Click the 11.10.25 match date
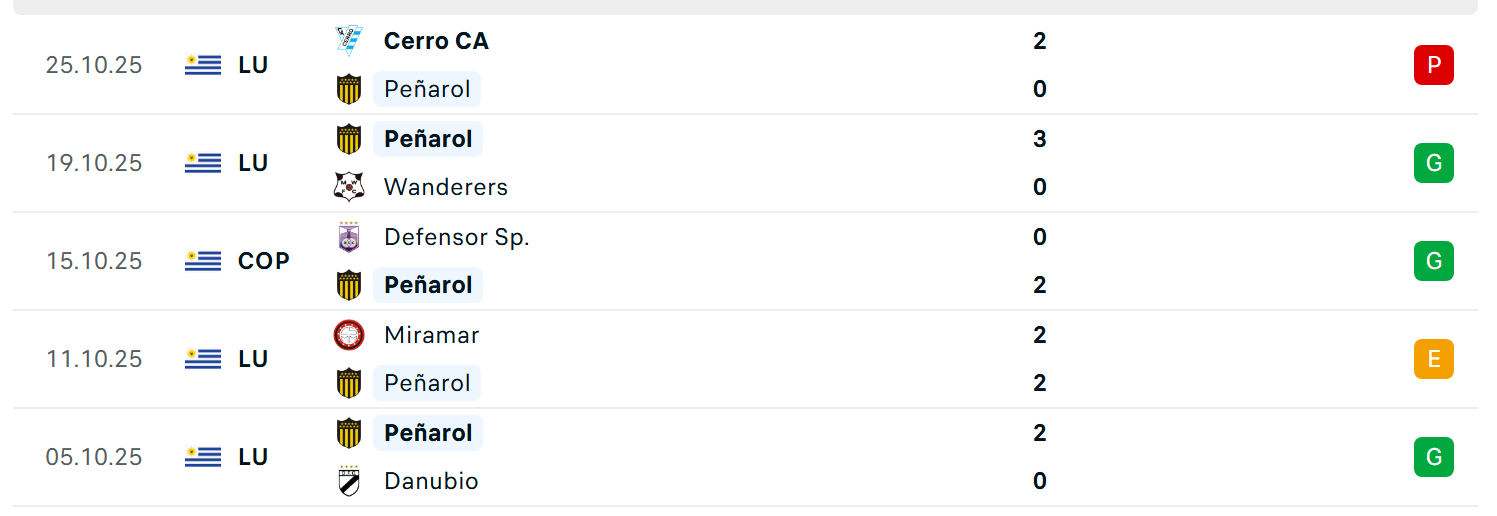 [94, 359]
